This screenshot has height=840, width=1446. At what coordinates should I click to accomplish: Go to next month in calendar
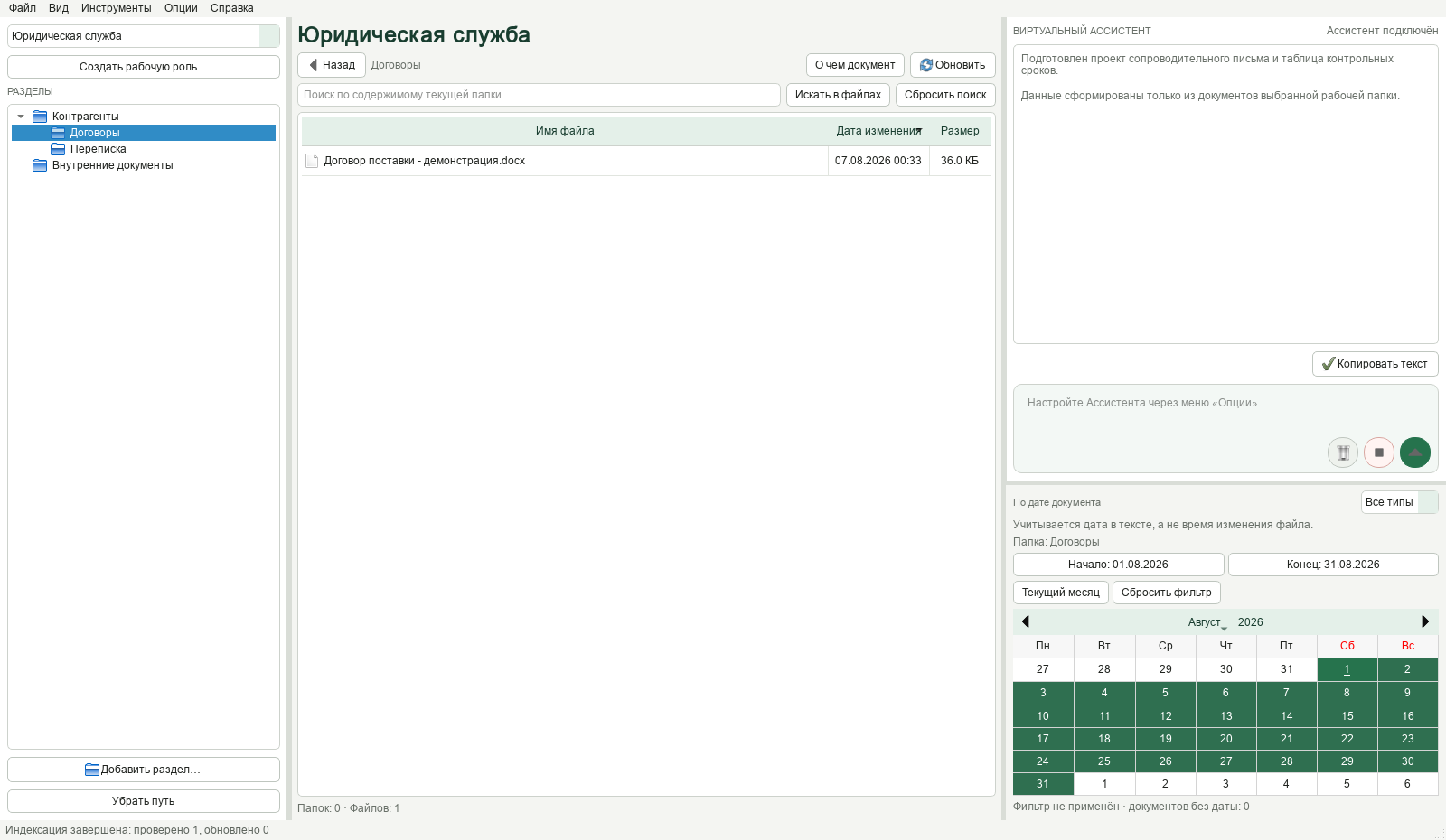[x=1425, y=621]
